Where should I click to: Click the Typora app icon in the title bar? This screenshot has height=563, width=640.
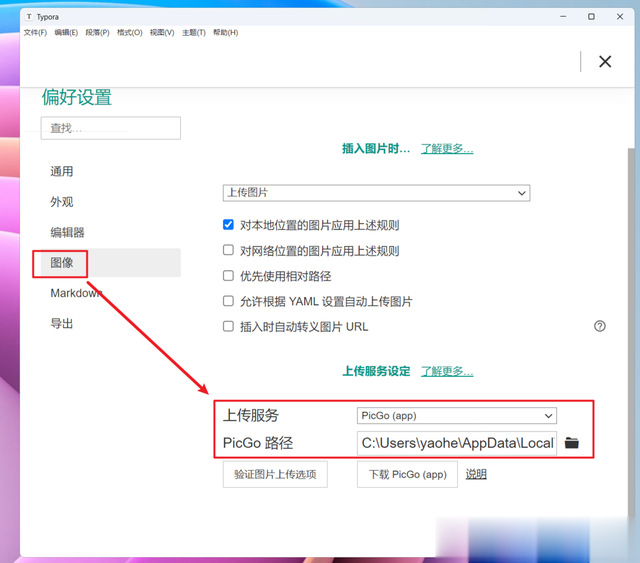29,17
